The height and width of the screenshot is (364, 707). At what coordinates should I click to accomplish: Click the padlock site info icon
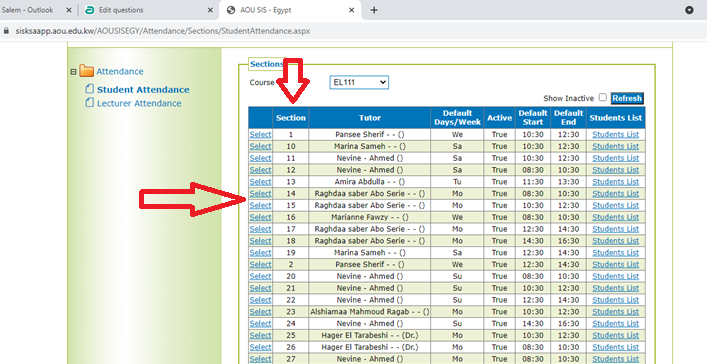[x=6, y=31]
